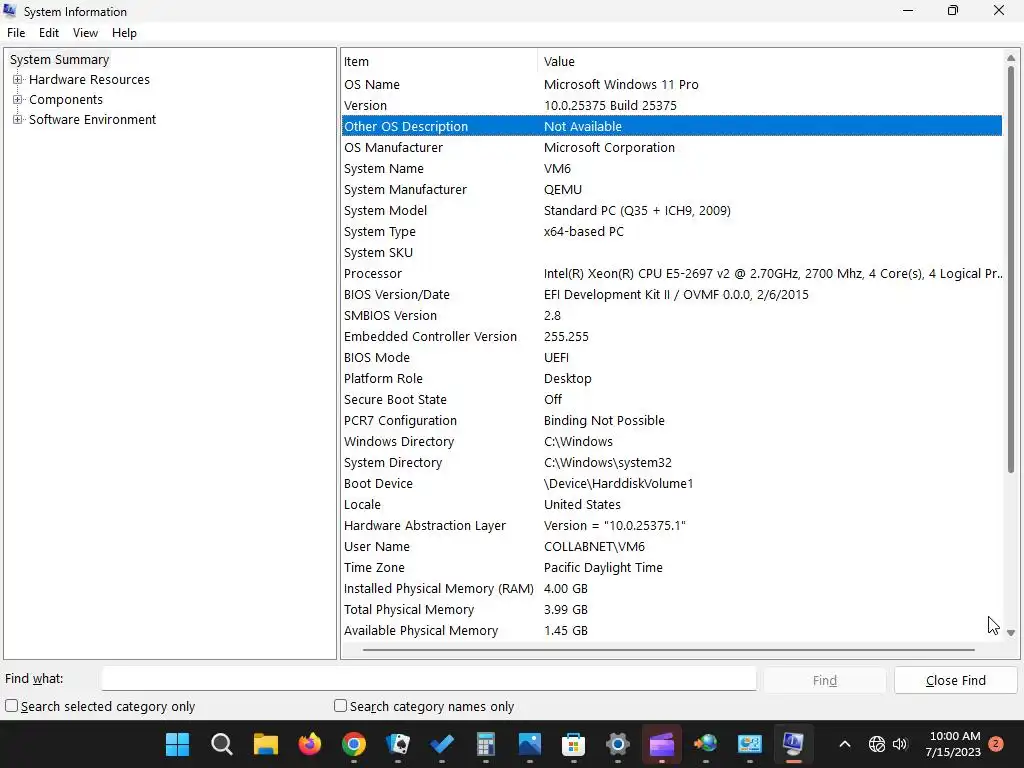Expand the Components node
The height and width of the screenshot is (768, 1024).
click(x=18, y=99)
